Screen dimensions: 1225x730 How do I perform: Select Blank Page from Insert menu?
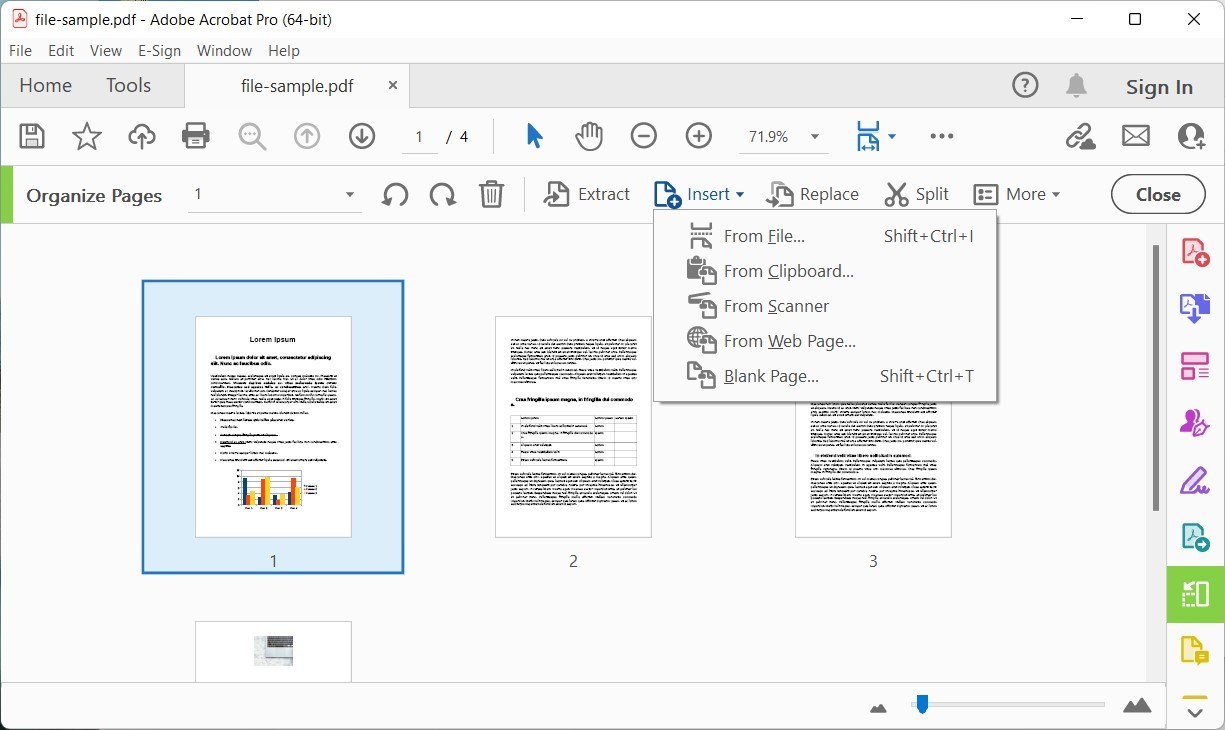[771, 377]
